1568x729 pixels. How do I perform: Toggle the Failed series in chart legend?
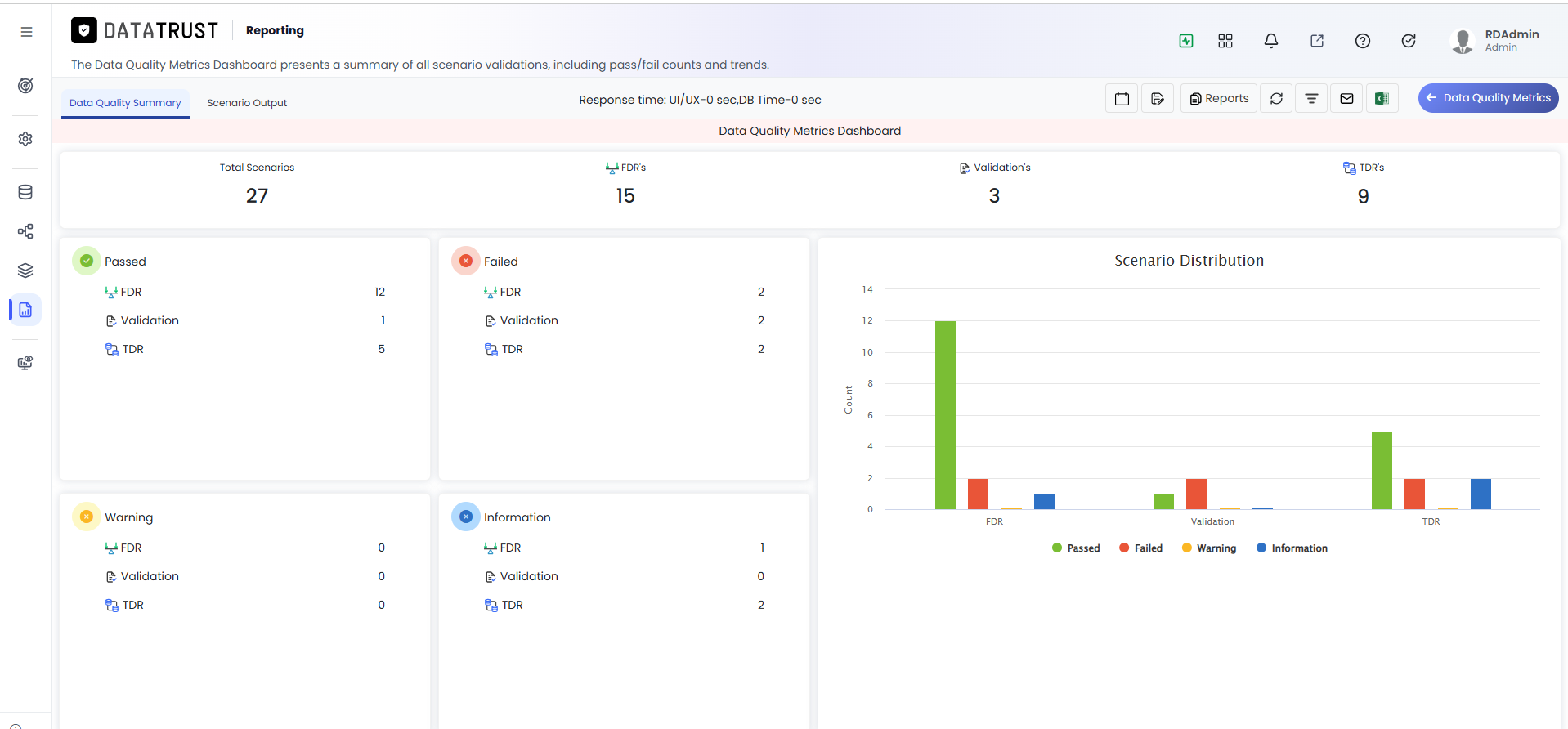click(1140, 548)
